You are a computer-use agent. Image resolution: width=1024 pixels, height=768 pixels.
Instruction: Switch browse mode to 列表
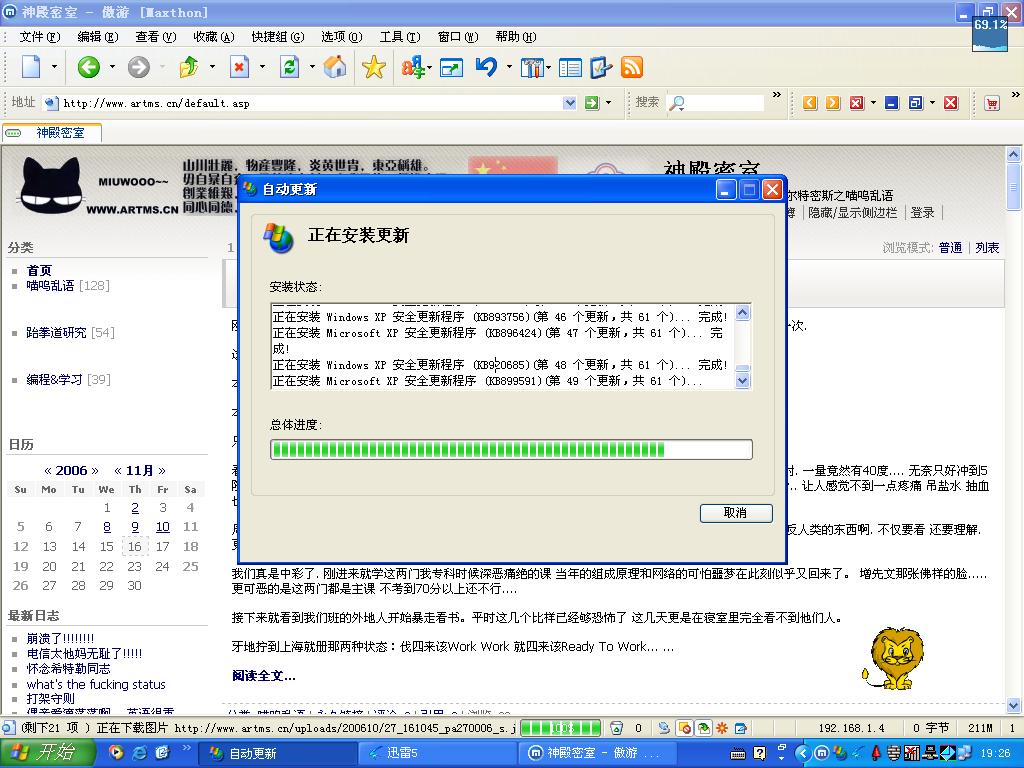coord(987,248)
